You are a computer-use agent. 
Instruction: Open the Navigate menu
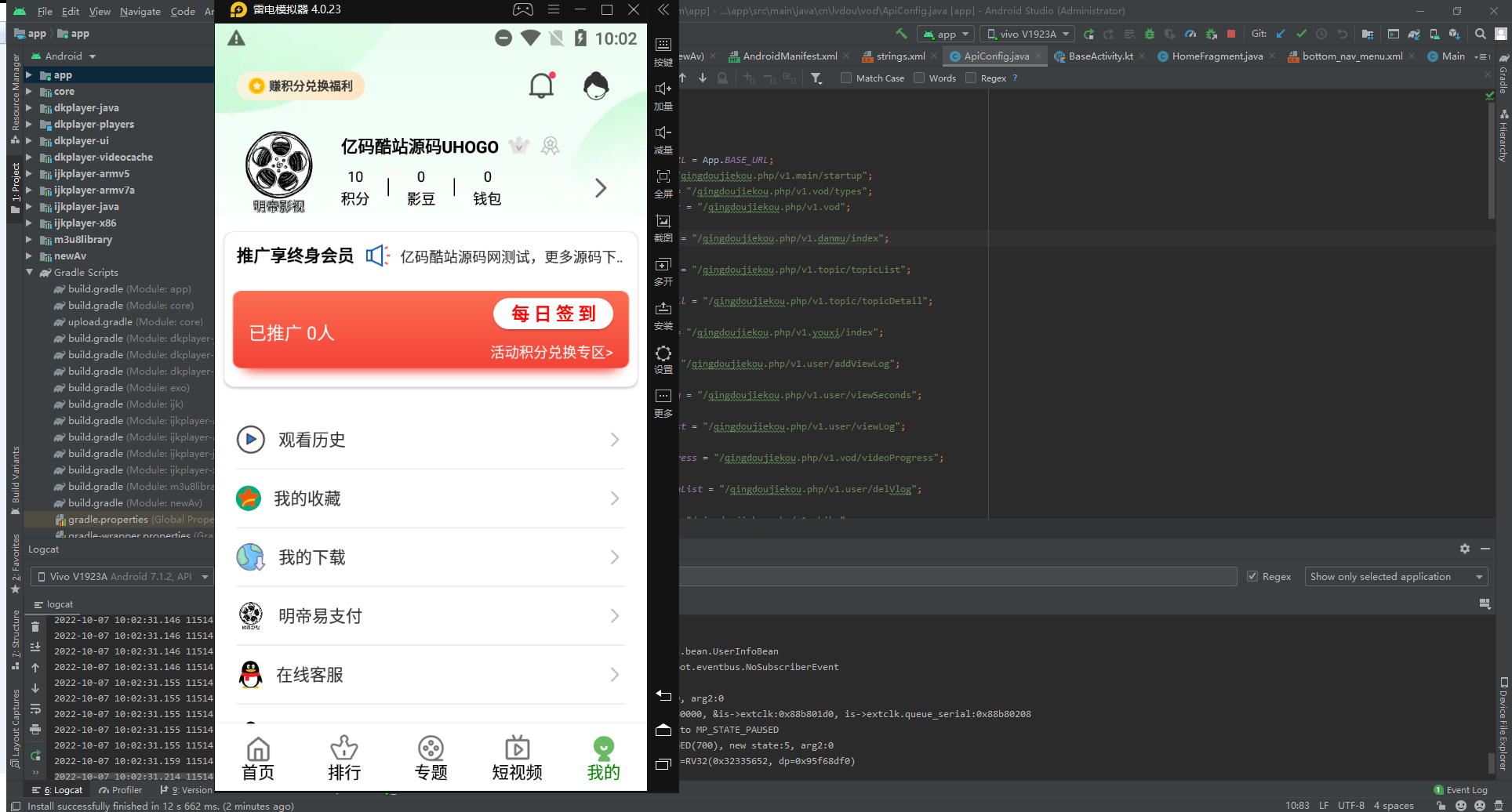(140, 11)
